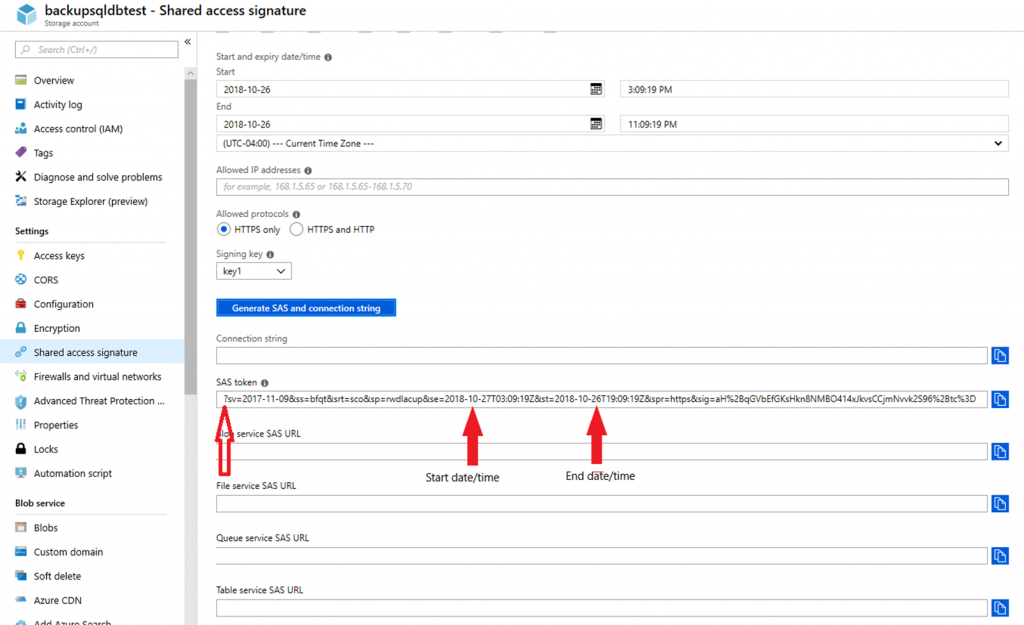Click the Tags icon in sidebar
This screenshot has height=625, width=1024.
pyautogui.click(x=21, y=152)
